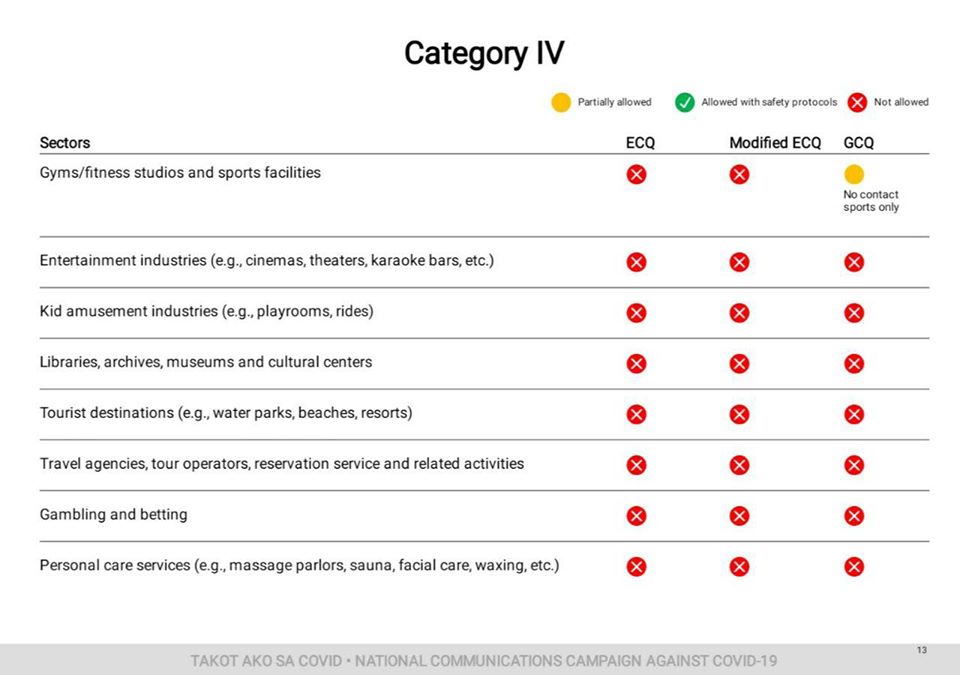Viewport: 960px width, 675px height.
Task: Click the Travel agencies GCQ X icon
Action: tap(854, 466)
